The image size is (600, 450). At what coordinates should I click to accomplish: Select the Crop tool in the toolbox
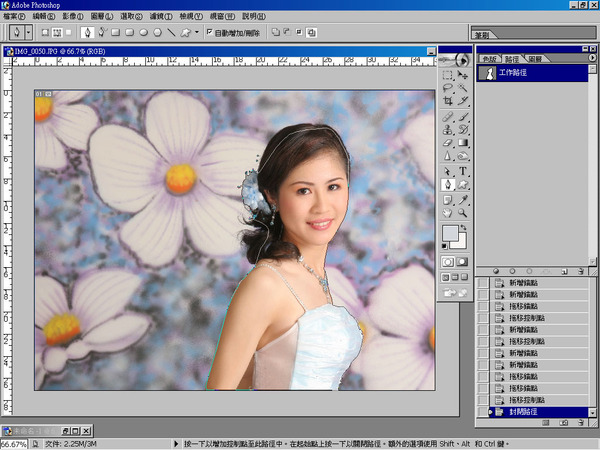click(448, 101)
